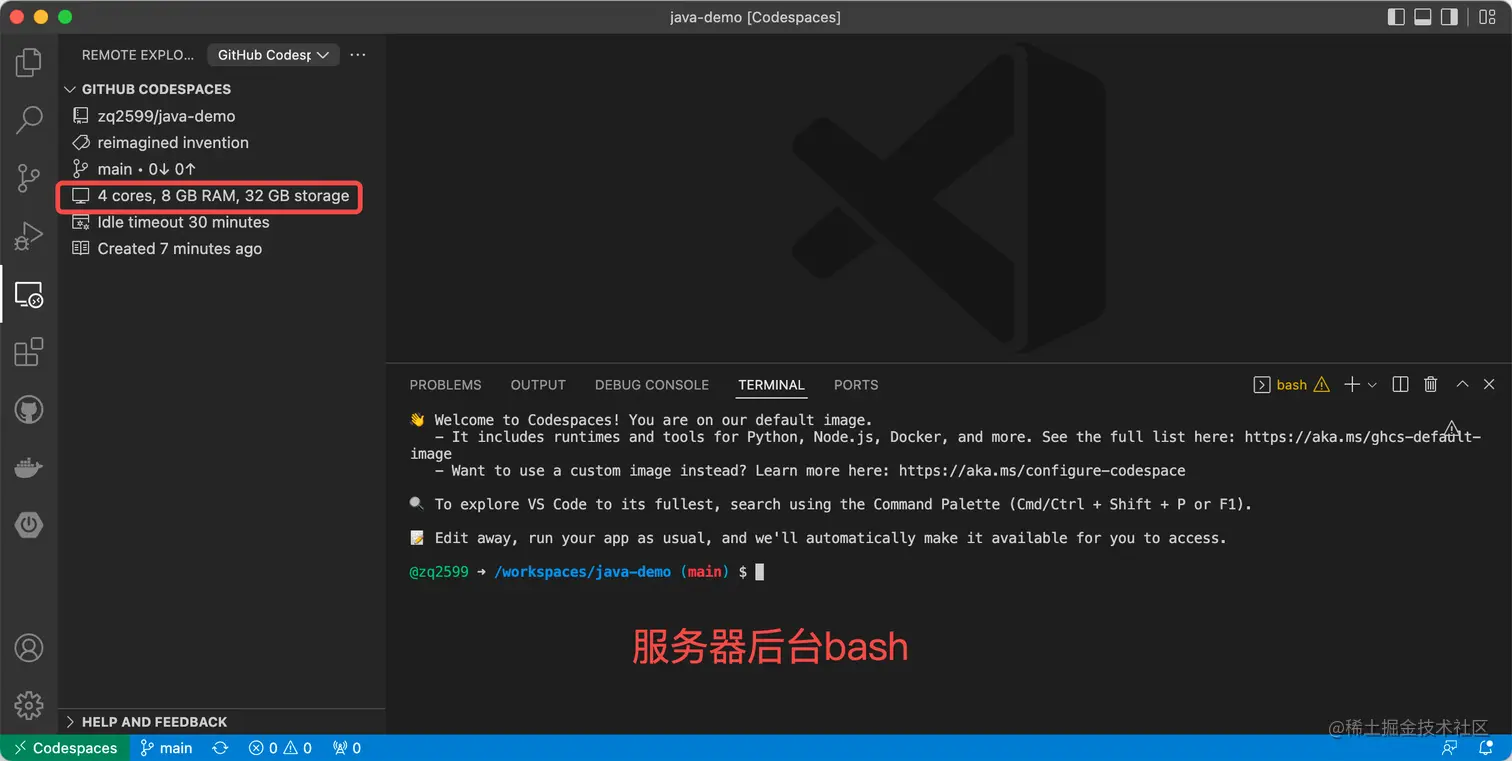Open the Run and Debug view
This screenshot has height=761, width=1512.
pyautogui.click(x=29, y=237)
